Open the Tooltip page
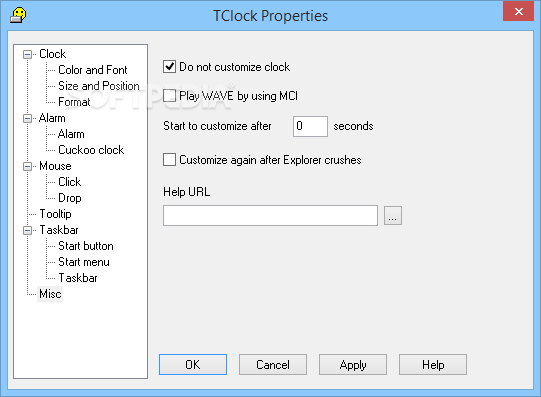541x397 pixels. (x=55, y=214)
